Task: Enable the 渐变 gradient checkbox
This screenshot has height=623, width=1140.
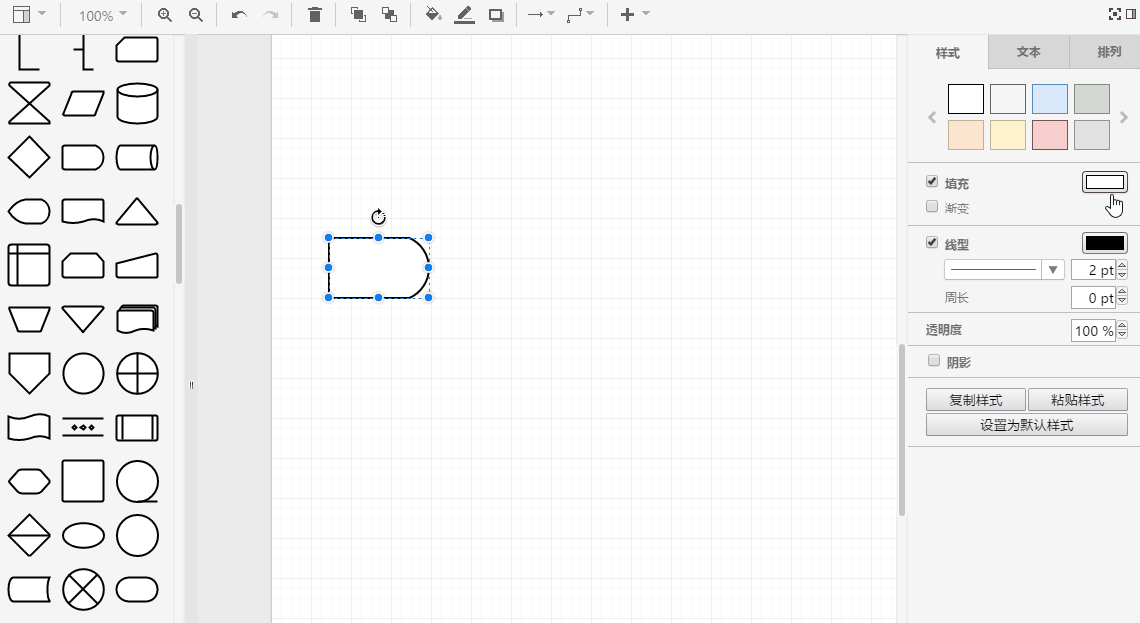Action: tap(932, 207)
